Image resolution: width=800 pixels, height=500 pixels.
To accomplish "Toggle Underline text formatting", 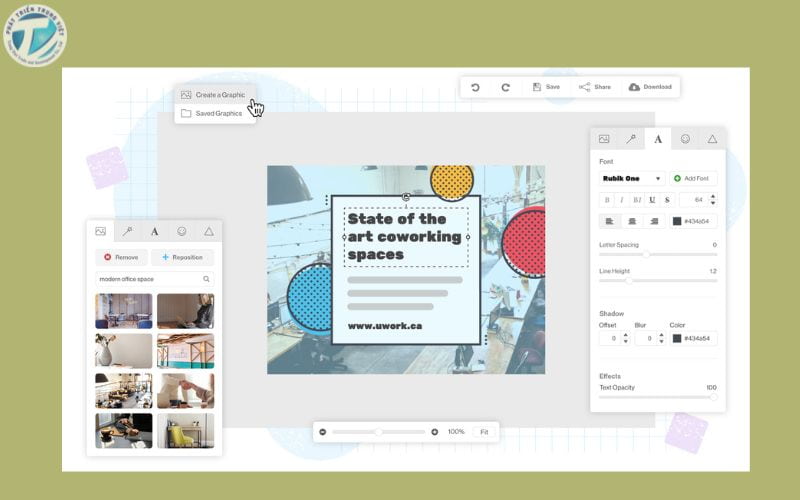I will [x=652, y=200].
